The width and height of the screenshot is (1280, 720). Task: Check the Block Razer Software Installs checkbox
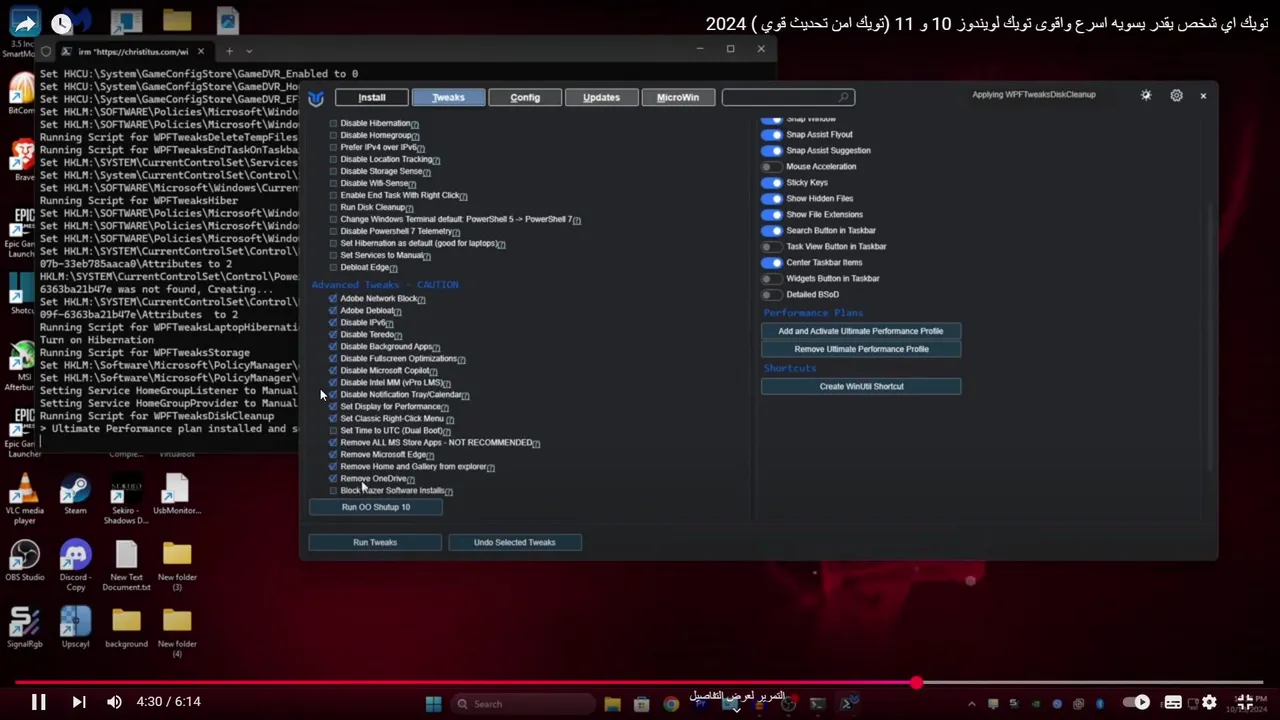point(333,490)
